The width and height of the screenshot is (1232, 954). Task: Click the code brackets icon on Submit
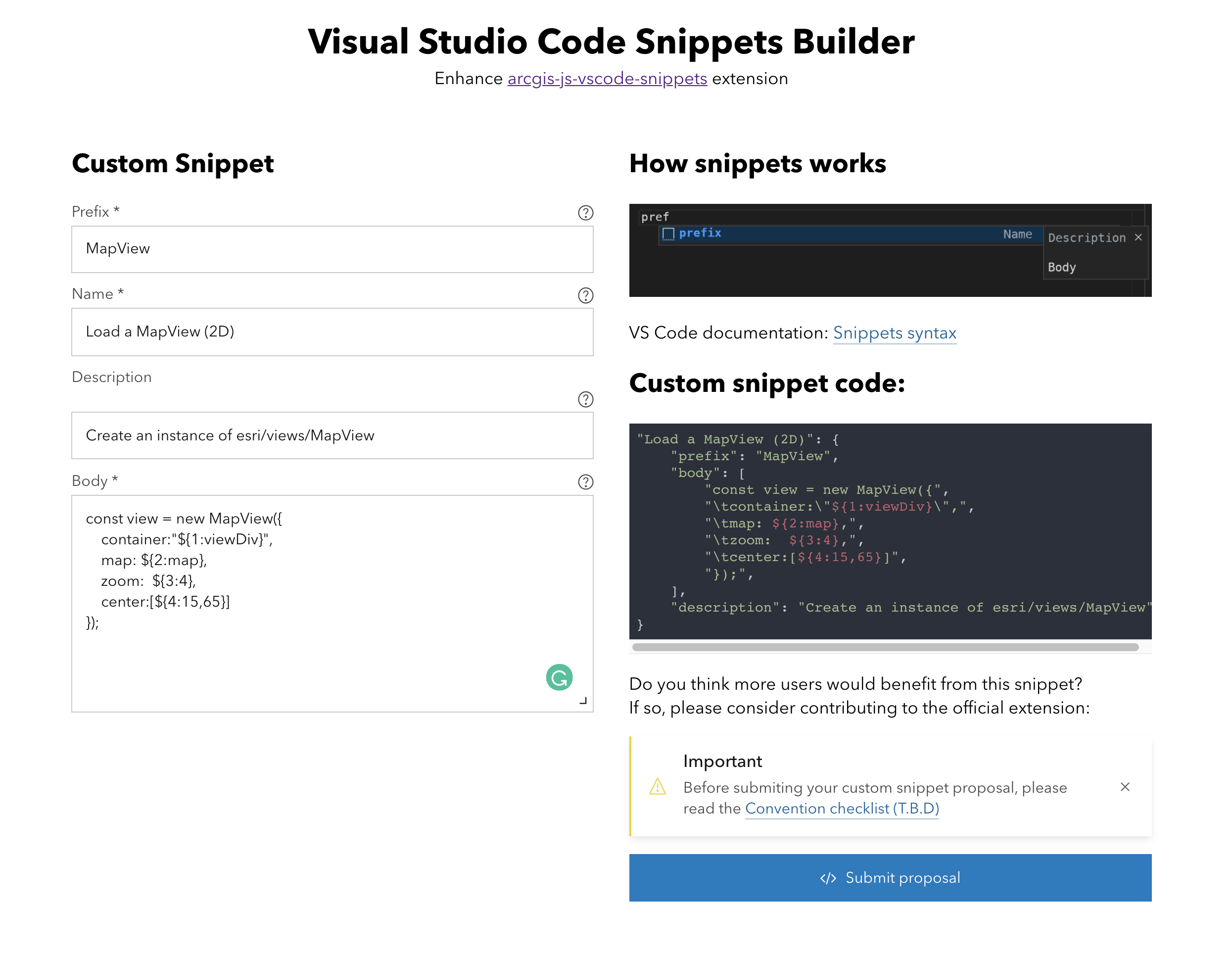click(x=828, y=878)
